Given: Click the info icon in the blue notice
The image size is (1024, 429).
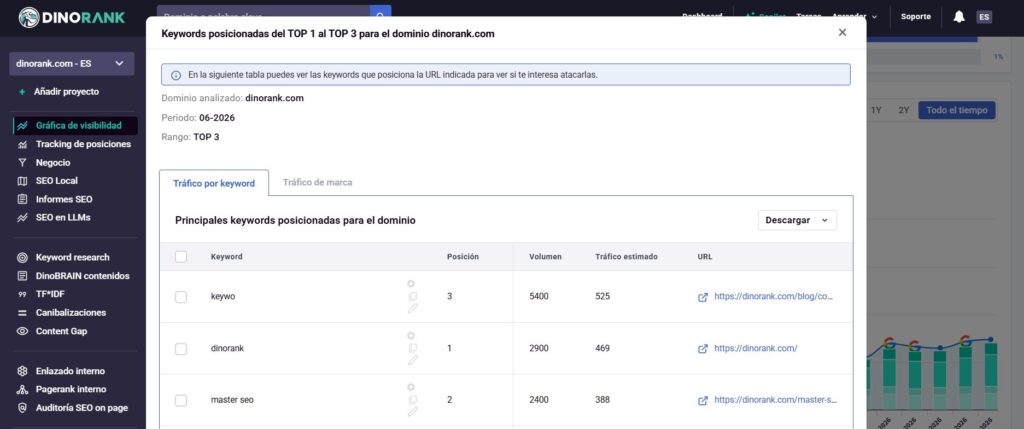Looking at the screenshot, I should click(176, 75).
